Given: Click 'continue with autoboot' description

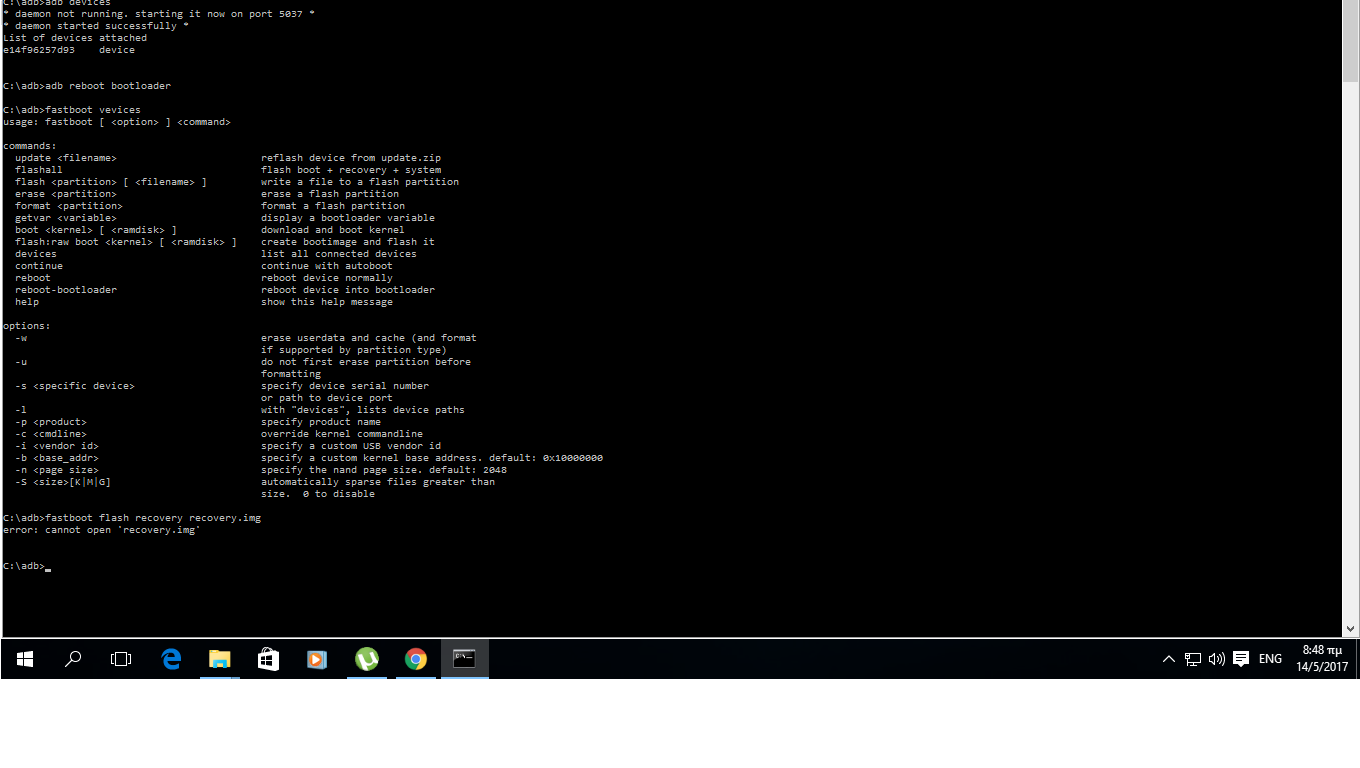Looking at the screenshot, I should point(327,266).
